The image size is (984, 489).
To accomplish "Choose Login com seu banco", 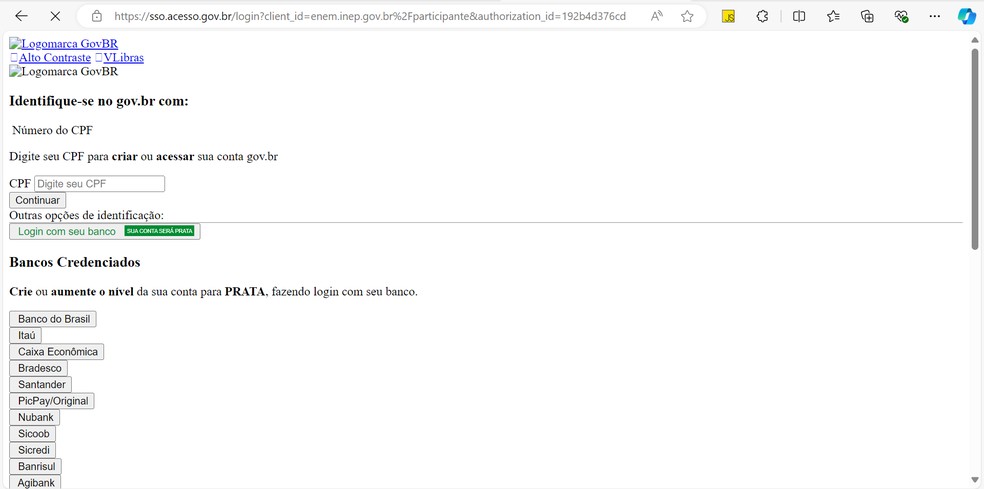I will (x=105, y=232).
